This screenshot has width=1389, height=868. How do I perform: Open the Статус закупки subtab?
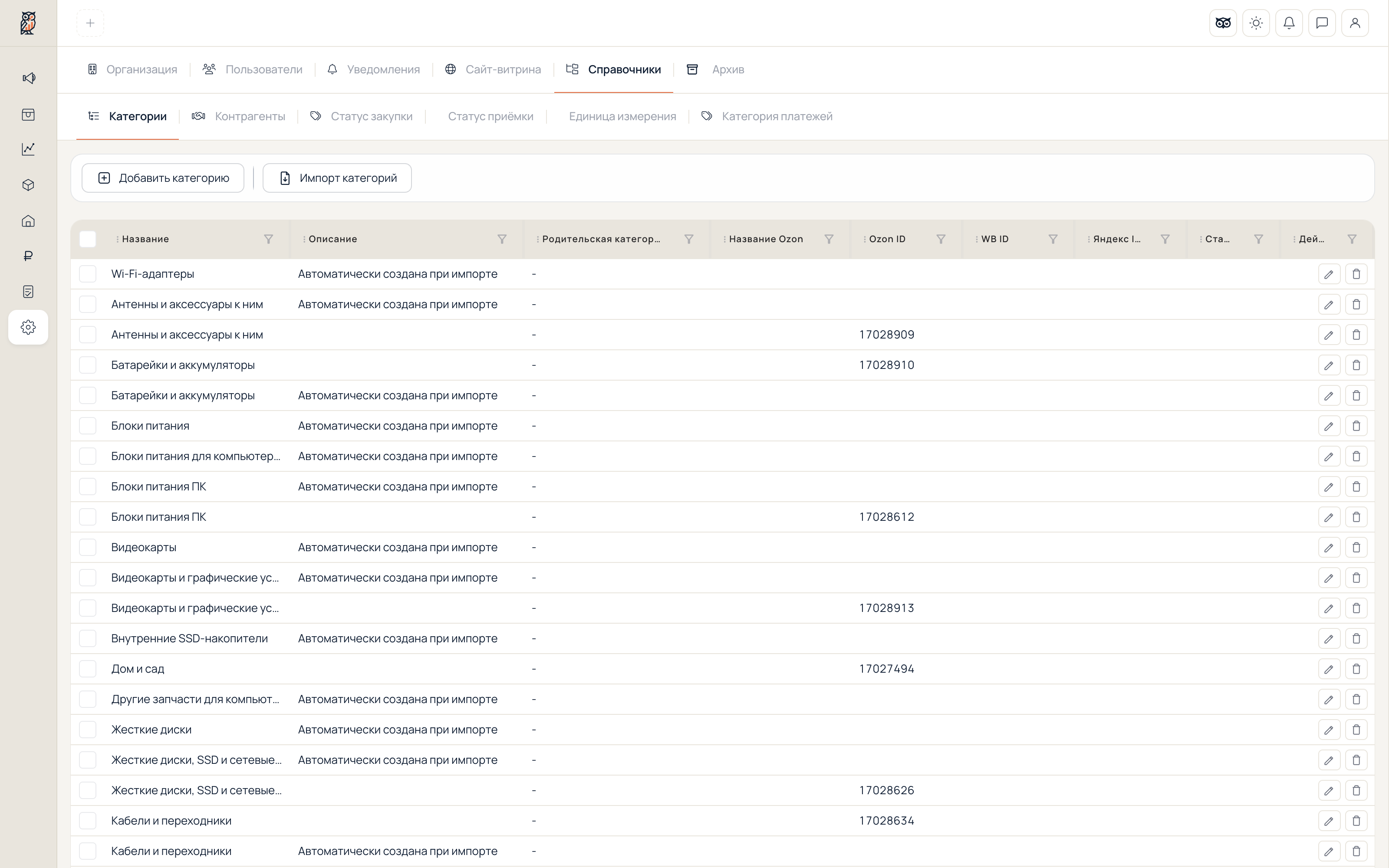coord(362,117)
